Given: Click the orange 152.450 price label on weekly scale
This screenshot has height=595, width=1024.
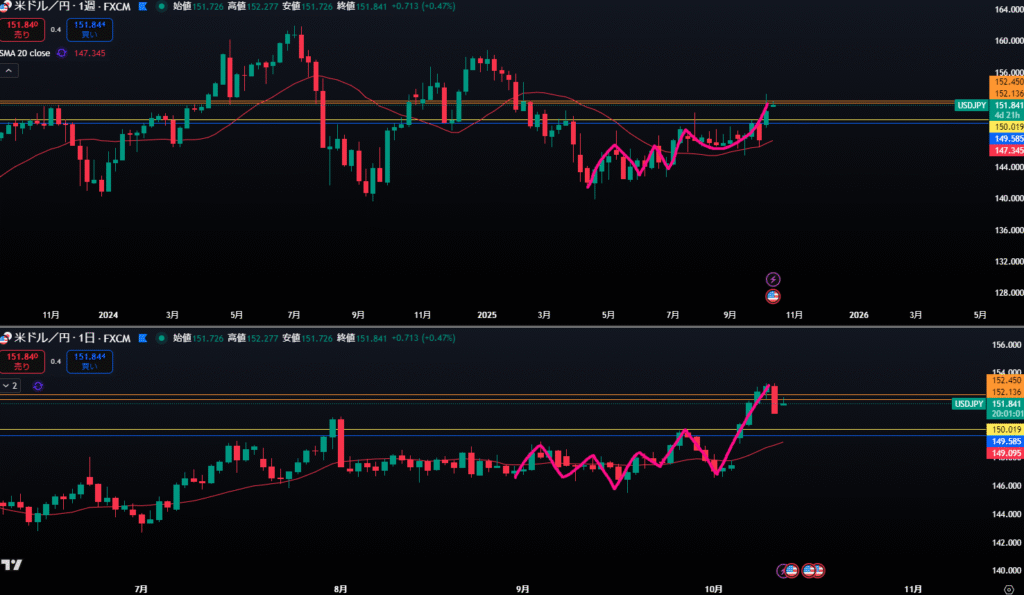Looking at the screenshot, I should coord(1005,82).
